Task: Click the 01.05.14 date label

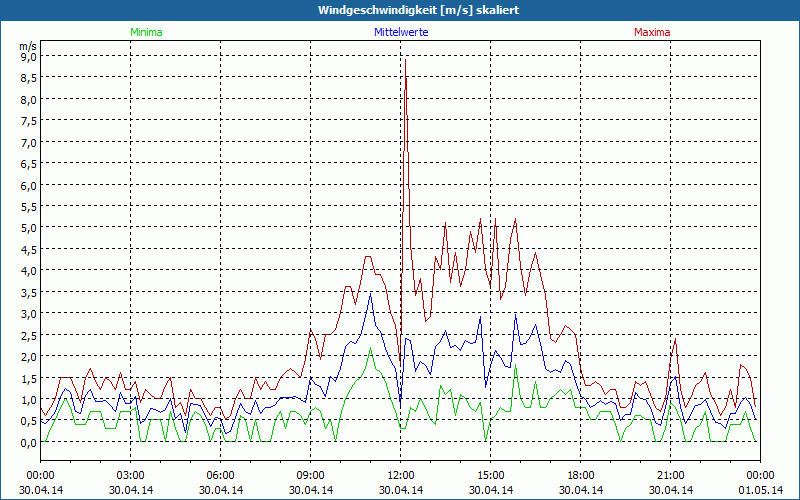Action: click(x=760, y=490)
